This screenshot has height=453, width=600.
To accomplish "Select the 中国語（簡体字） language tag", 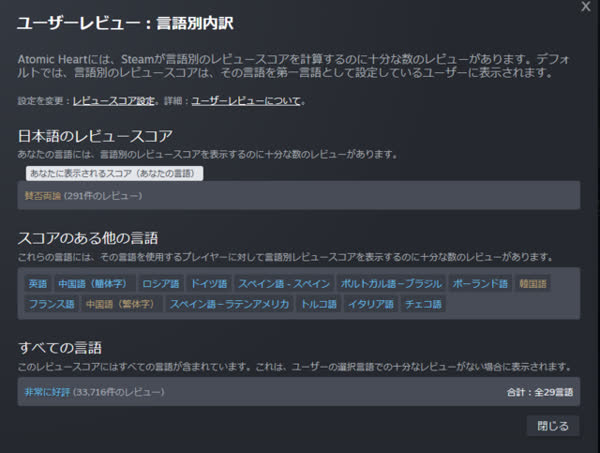I will [x=95, y=284].
